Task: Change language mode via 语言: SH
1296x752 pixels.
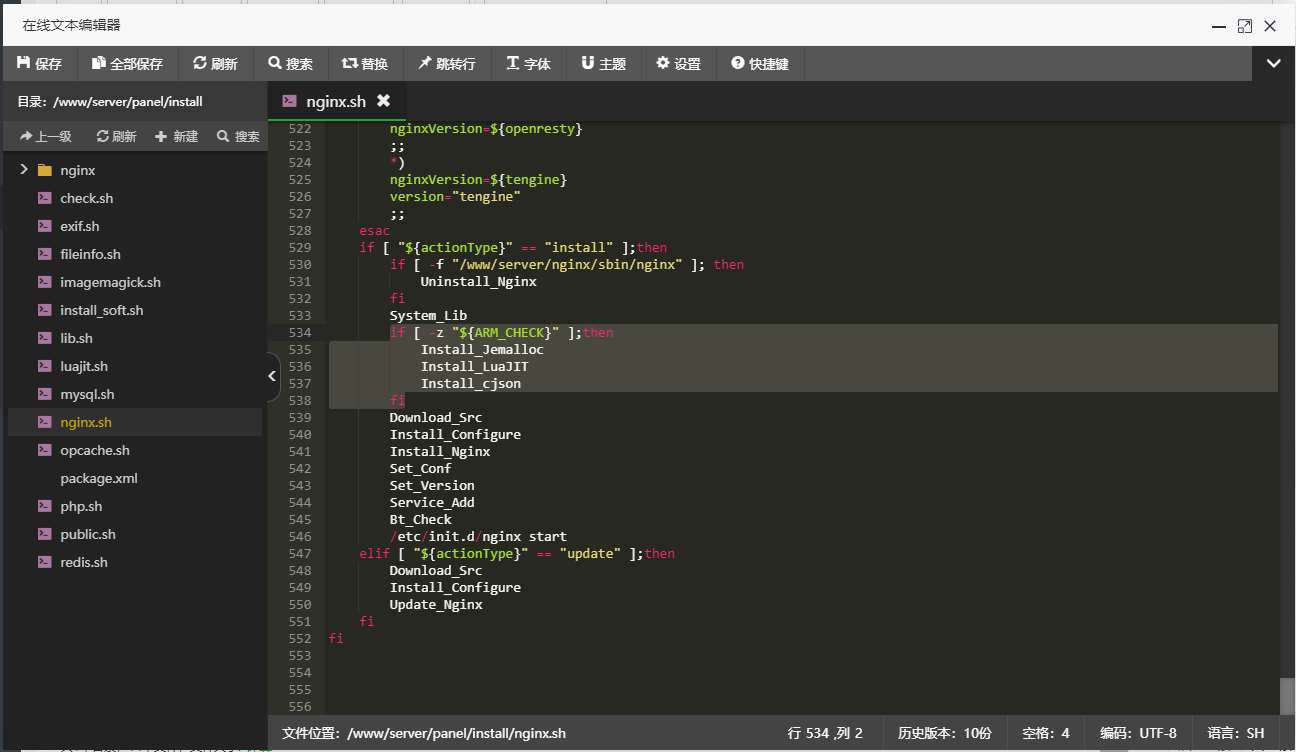Action: point(1236,733)
